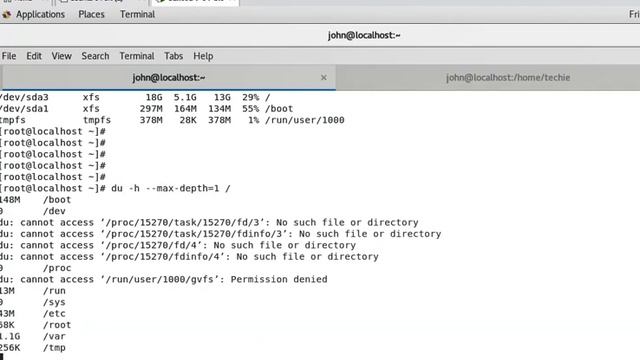
Task: Click the /dev/sda1 /boot row
Action: pyautogui.click(x=147, y=109)
